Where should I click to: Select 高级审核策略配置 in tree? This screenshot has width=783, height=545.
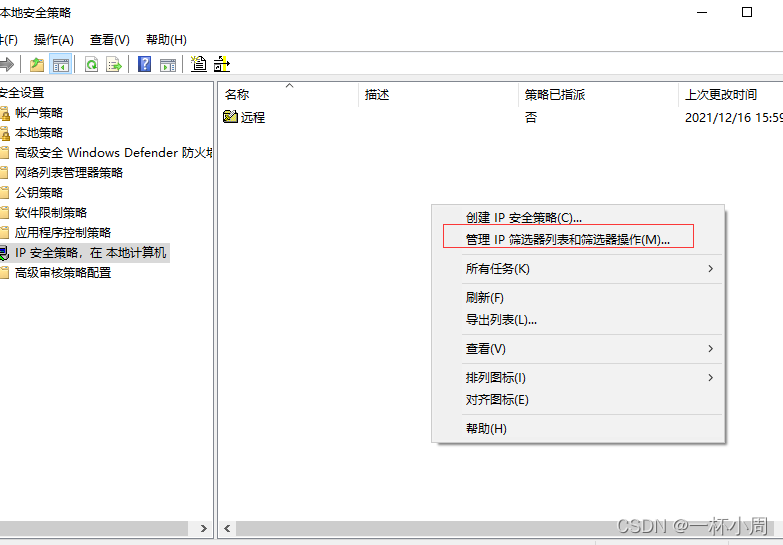click(x=63, y=273)
